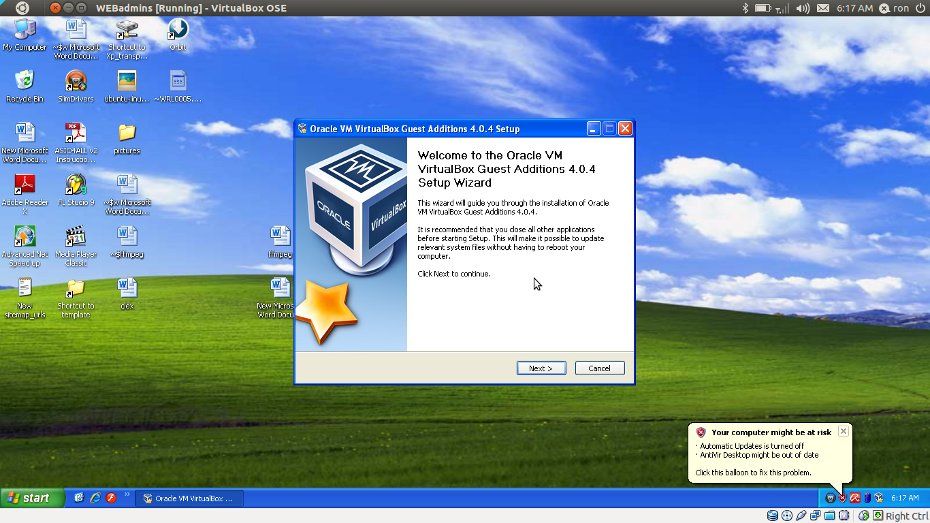
Task: Open the Ubuntu sound volume menu
Action: [802, 8]
